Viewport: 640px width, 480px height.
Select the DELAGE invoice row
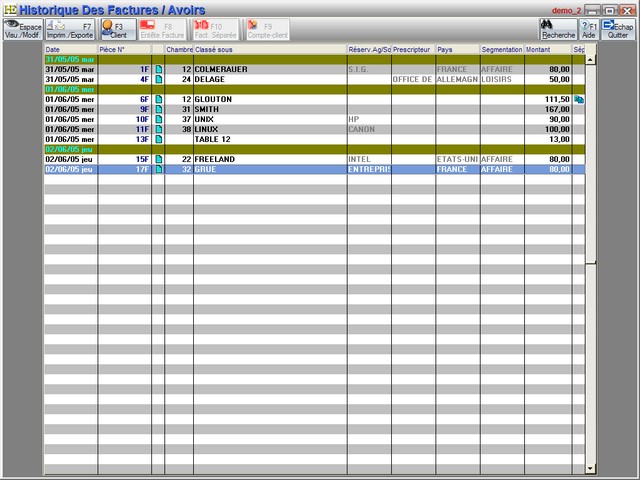pyautogui.click(x=315, y=79)
